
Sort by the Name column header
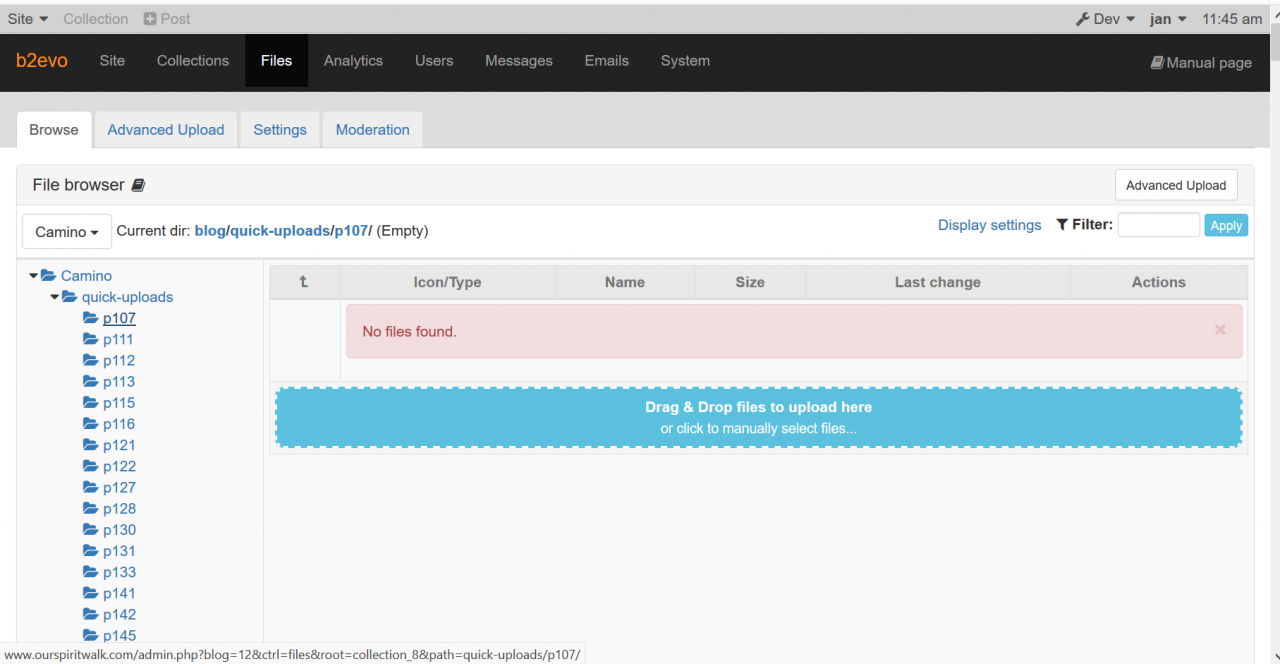(625, 282)
